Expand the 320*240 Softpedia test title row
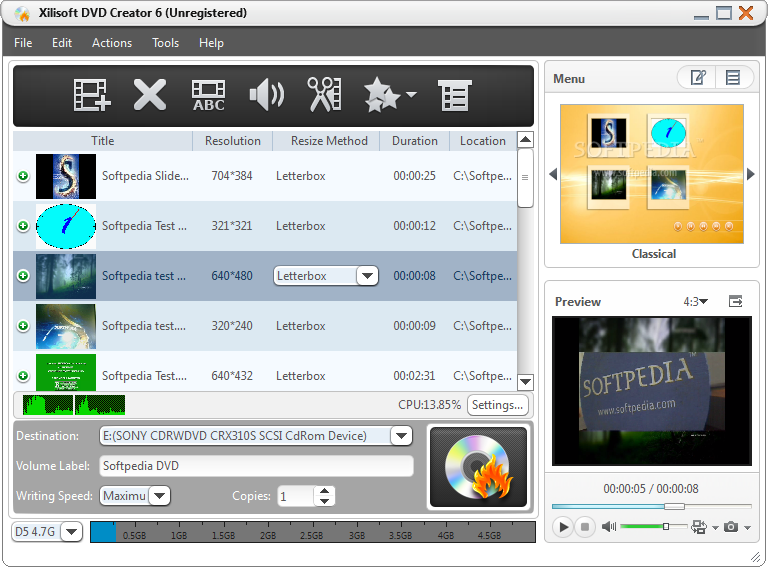Viewport: 768px width, 567px height. pos(23,326)
